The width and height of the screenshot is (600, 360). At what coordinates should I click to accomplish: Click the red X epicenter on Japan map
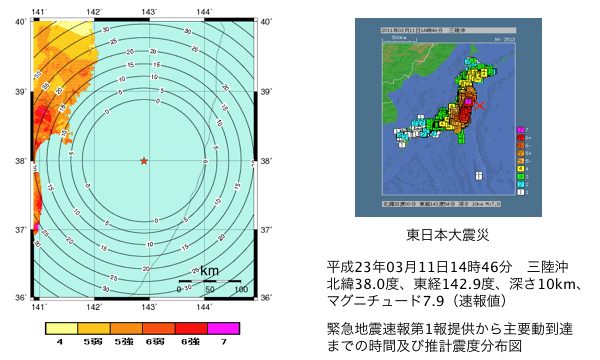coord(480,105)
